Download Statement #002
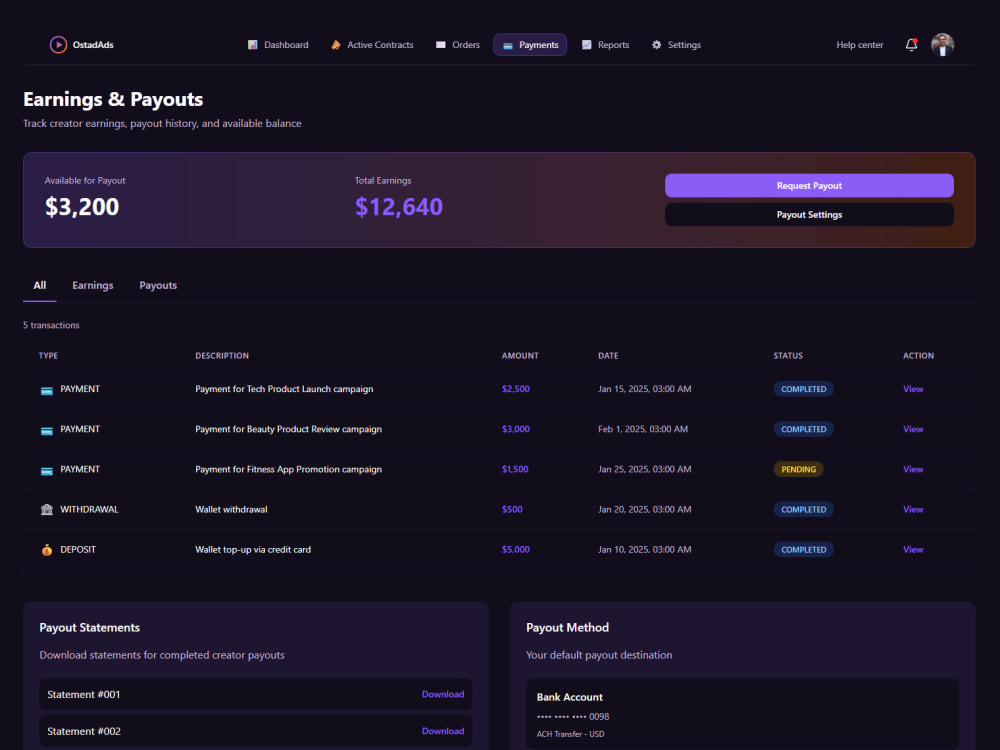 [x=443, y=732]
